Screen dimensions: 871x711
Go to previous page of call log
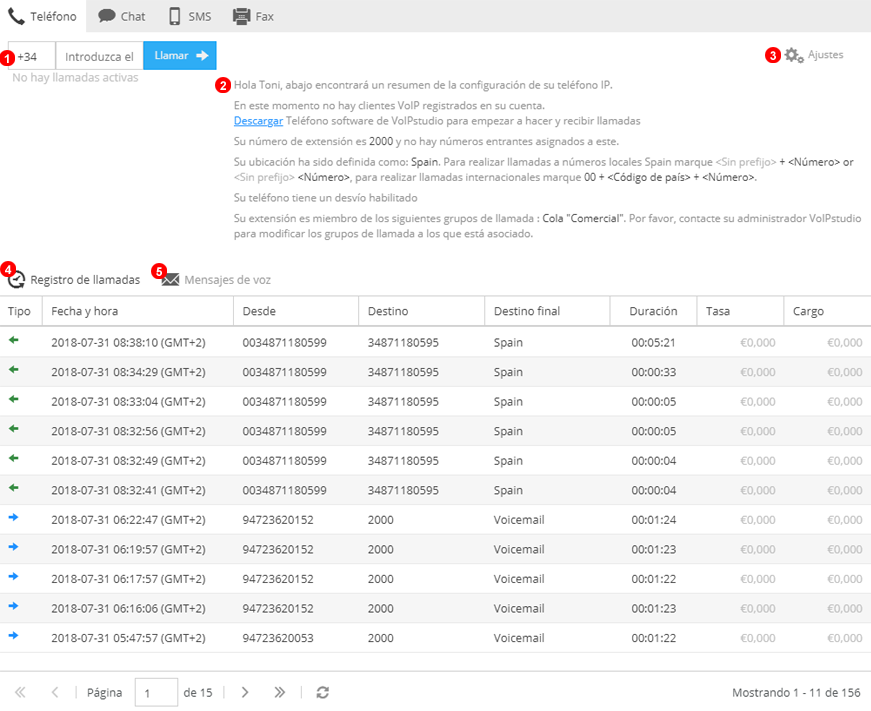coord(54,692)
